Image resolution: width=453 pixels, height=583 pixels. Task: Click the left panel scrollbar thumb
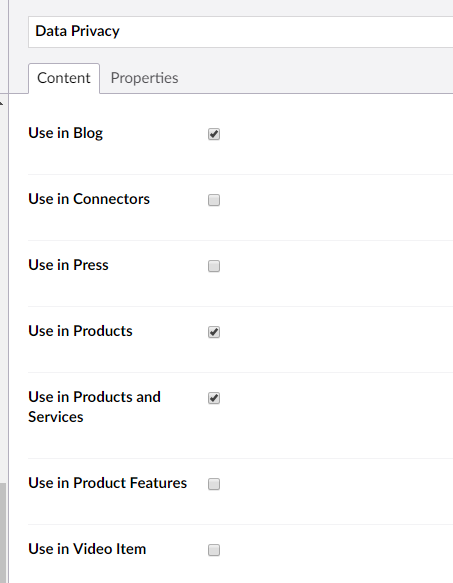[3, 533]
